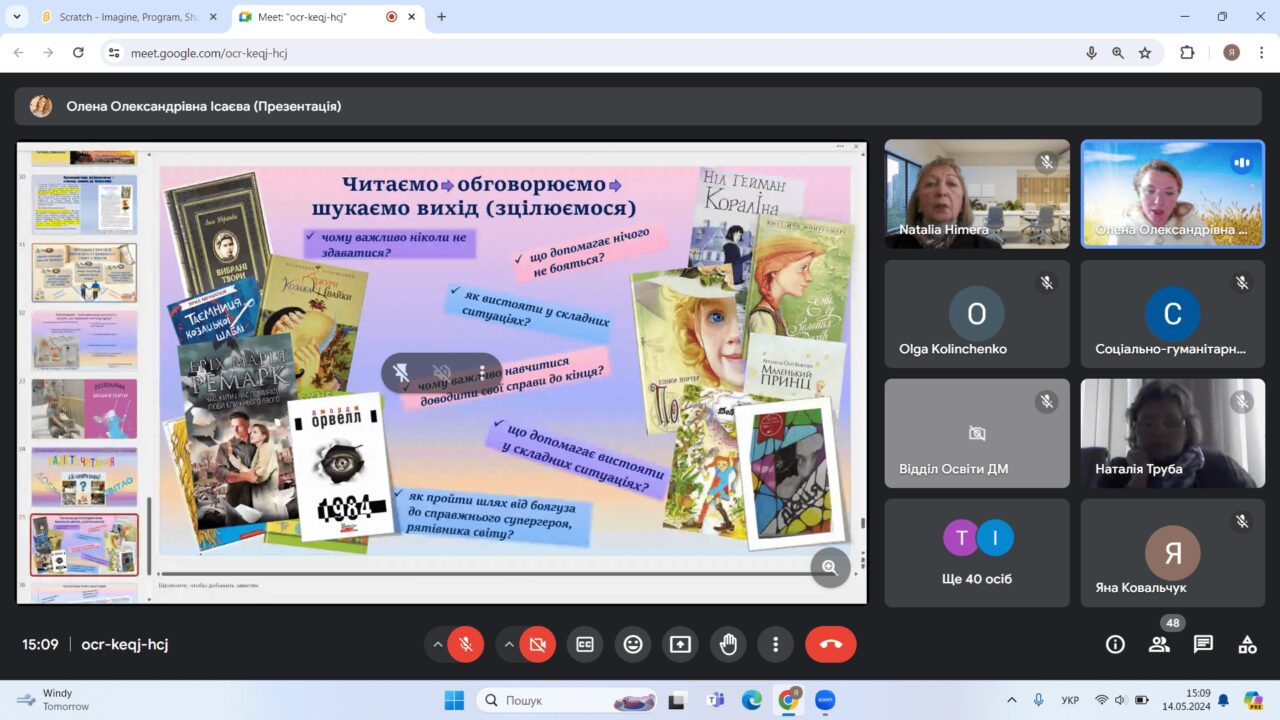Select Соціально-гуманітарн... participant tile

click(x=1173, y=314)
